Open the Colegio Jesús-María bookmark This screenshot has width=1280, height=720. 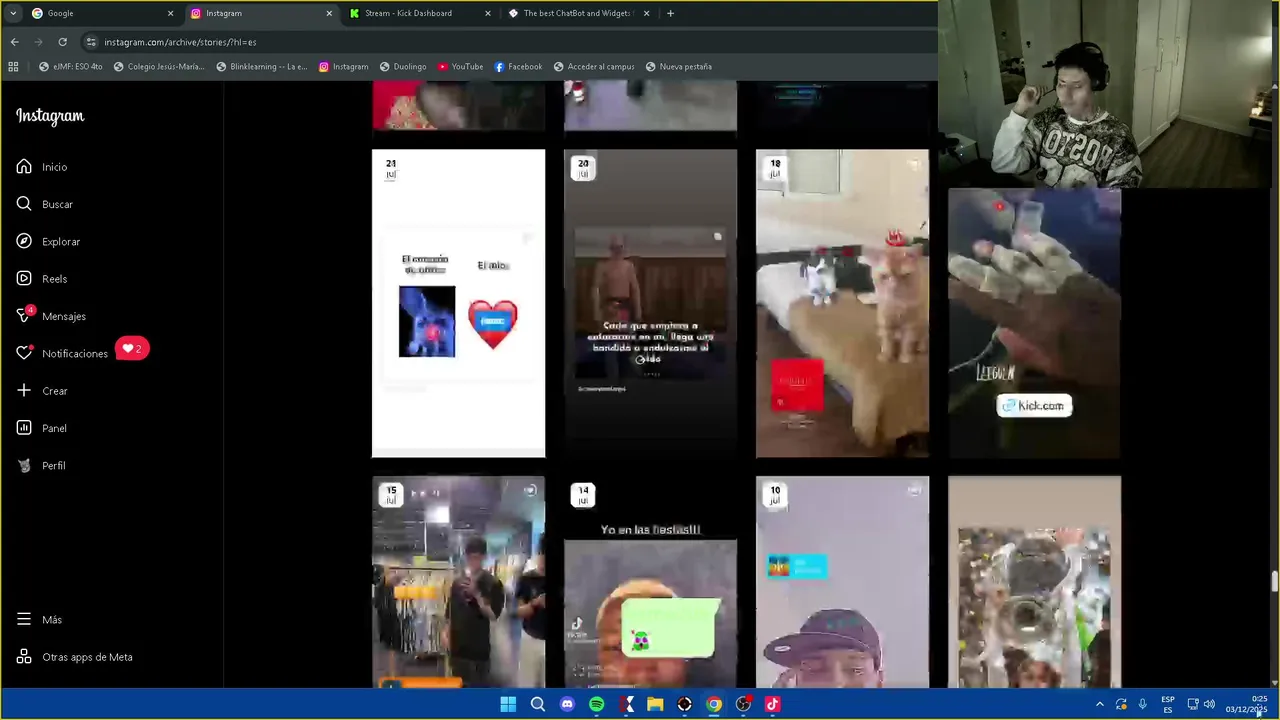(159, 67)
